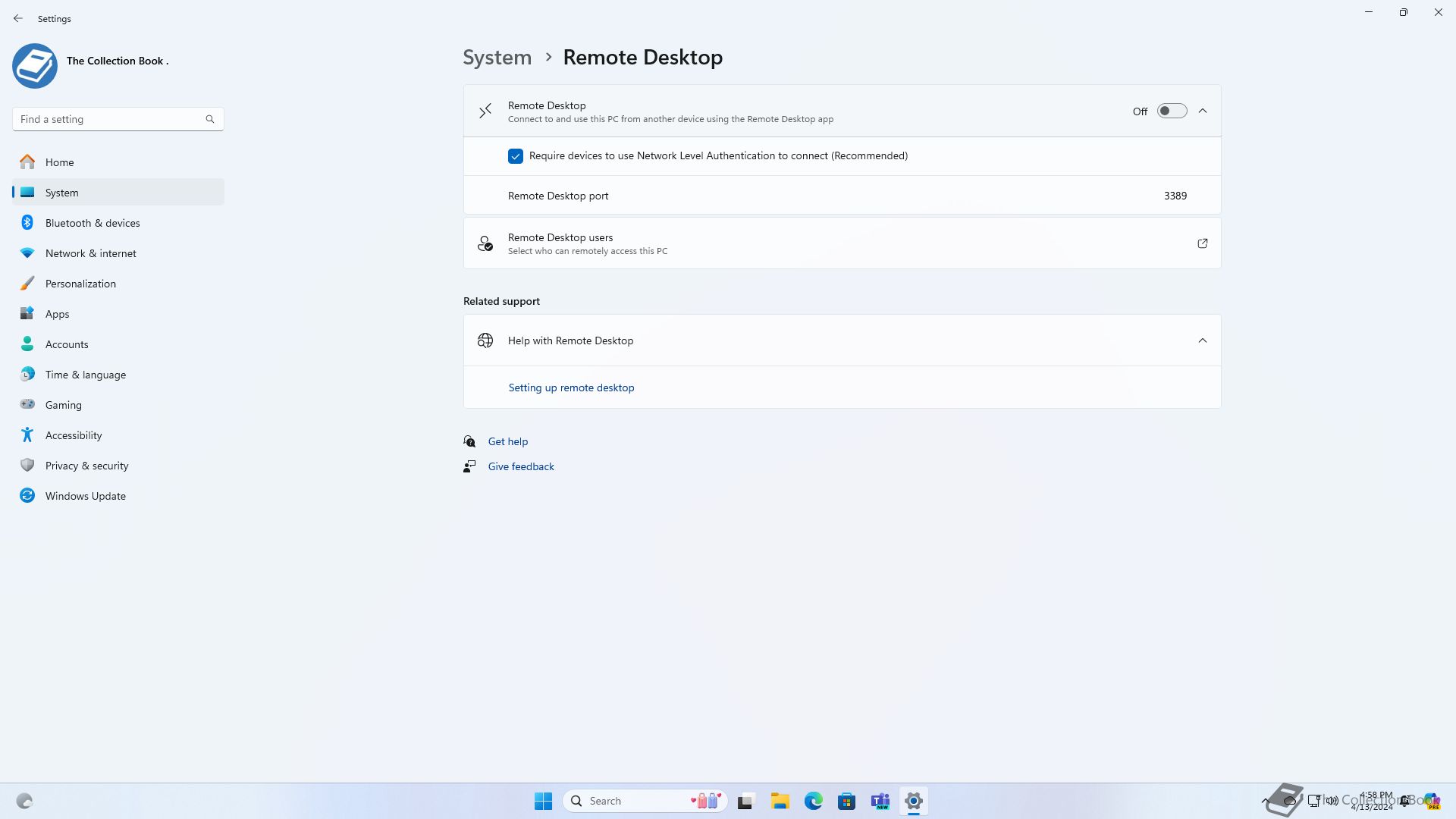1456x819 pixels.
Task: Click the Give feedback link
Action: pos(521,466)
